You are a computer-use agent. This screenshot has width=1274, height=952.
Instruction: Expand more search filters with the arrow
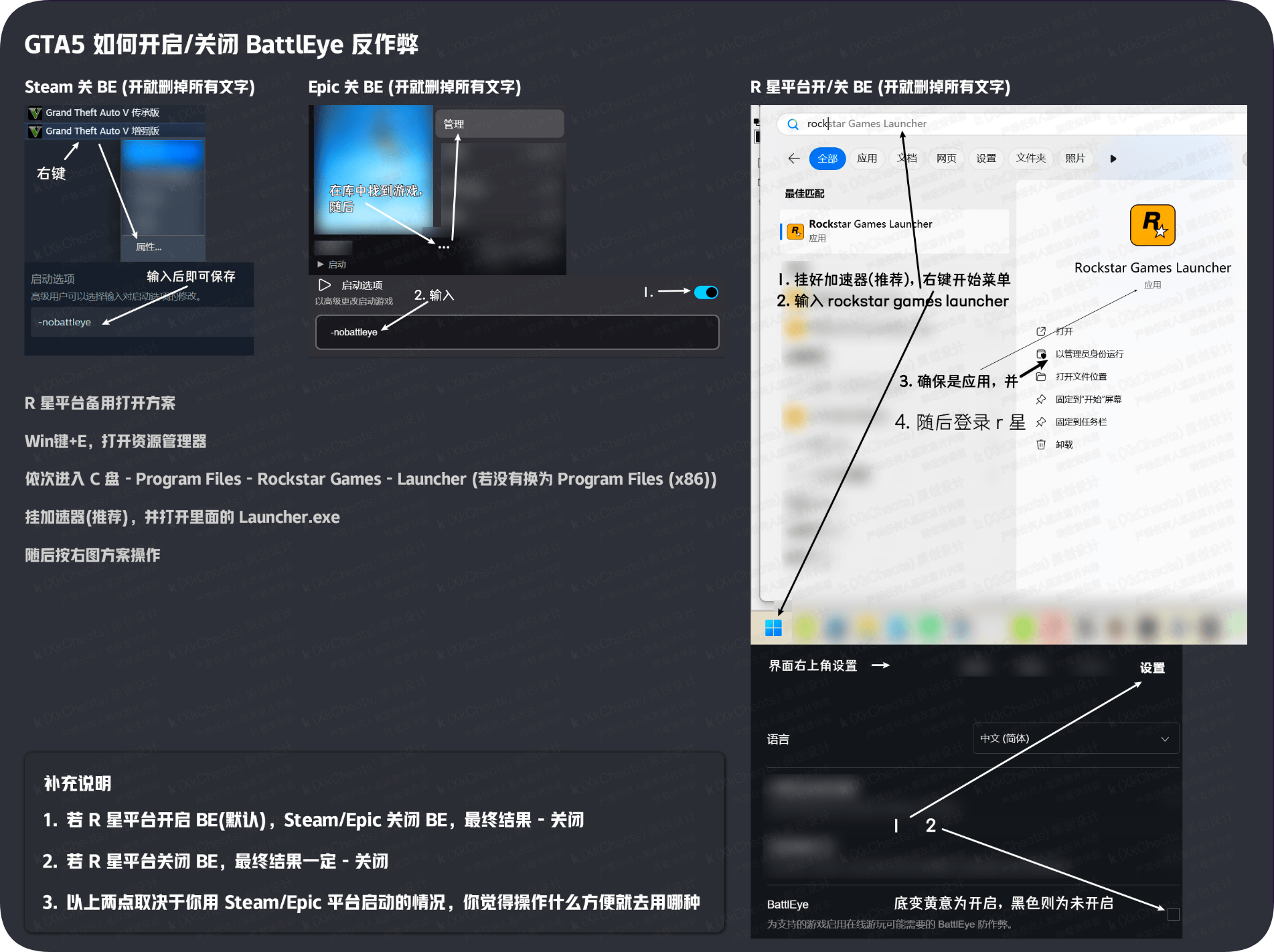[x=1113, y=159]
